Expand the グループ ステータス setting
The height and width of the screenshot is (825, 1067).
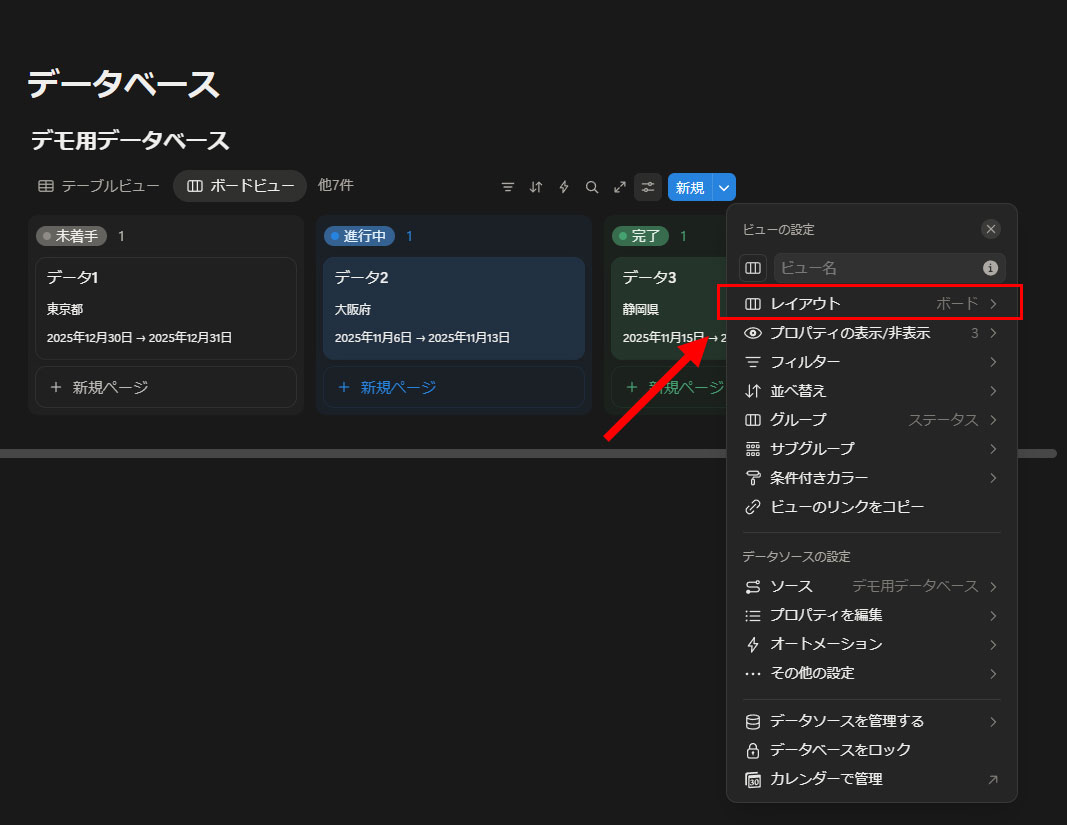870,420
